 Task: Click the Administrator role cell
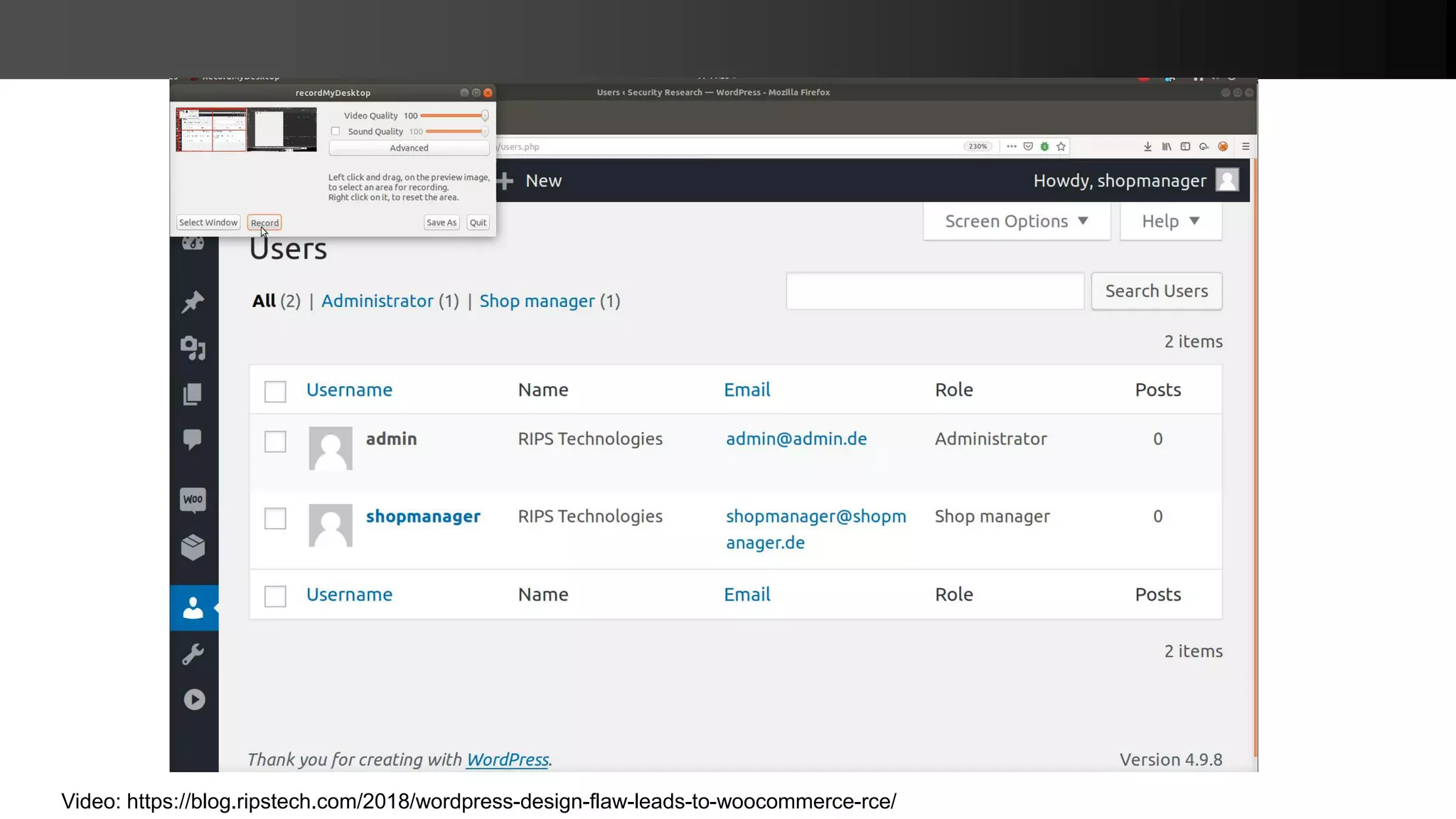[991, 439]
